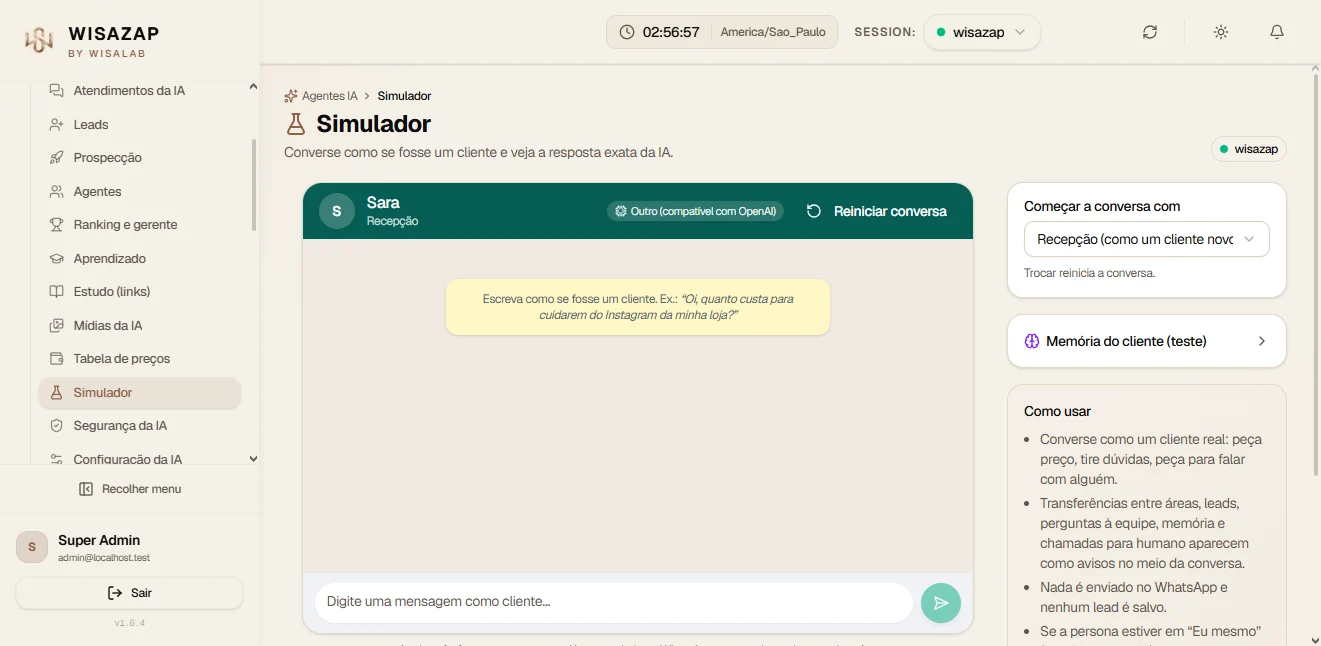Screen dimensions: 1321x646
Task: Open Começar a conversa com dropdown
Action: [x=1147, y=239]
